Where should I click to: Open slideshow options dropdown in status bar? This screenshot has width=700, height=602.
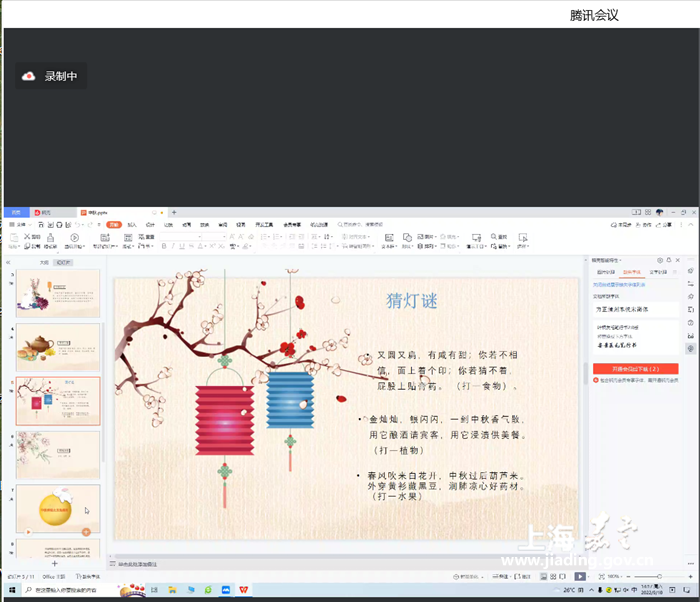[x=590, y=577]
